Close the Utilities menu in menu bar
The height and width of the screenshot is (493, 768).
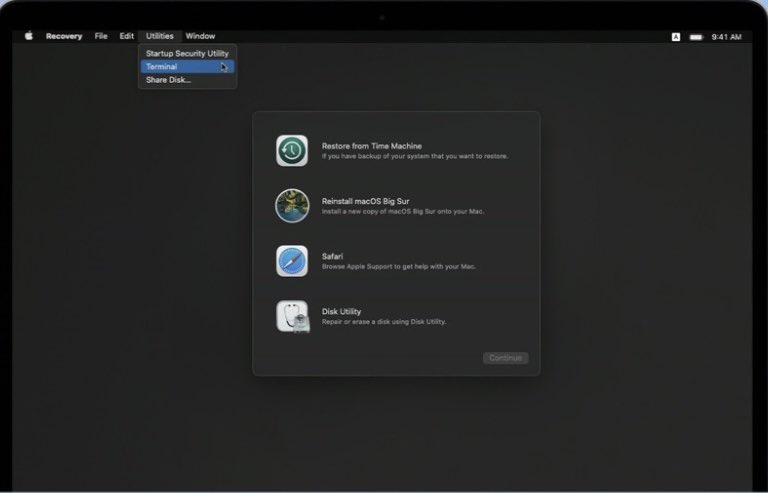coord(160,36)
